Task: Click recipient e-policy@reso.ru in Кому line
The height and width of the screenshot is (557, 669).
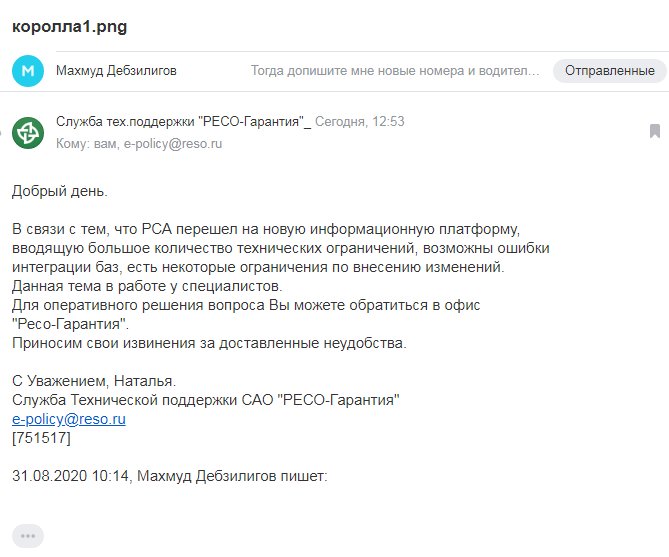Action: [x=173, y=144]
